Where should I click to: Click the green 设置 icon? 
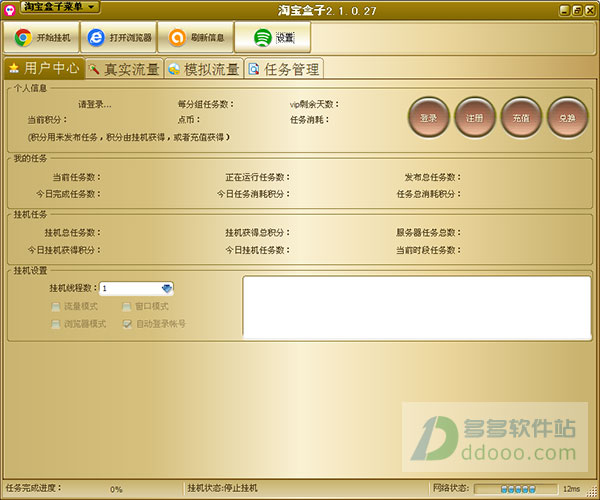coord(262,37)
